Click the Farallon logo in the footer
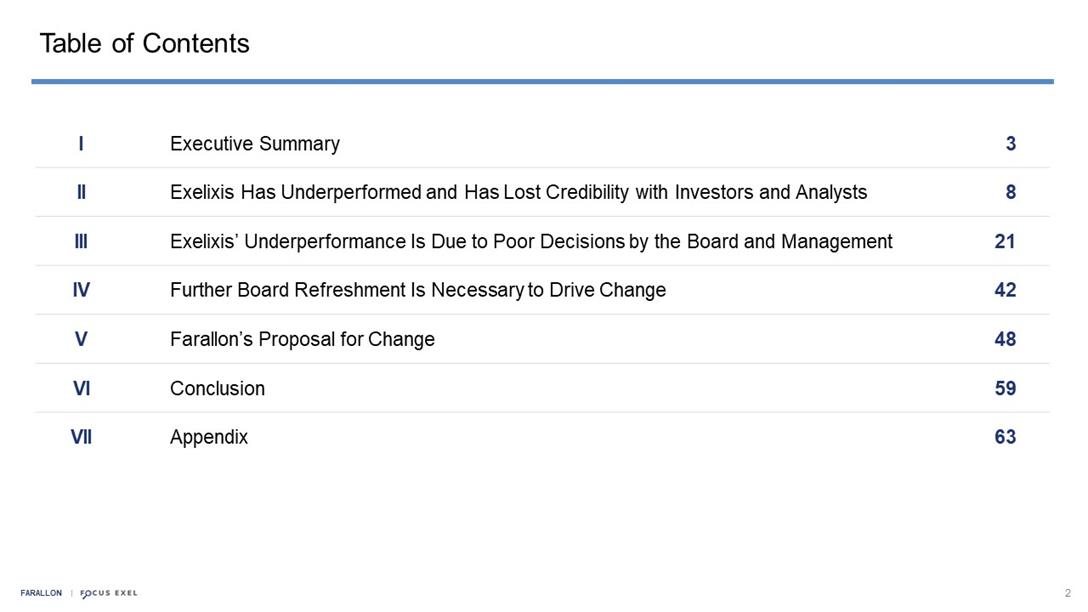The width and height of the screenshot is (1088, 612). point(41,593)
